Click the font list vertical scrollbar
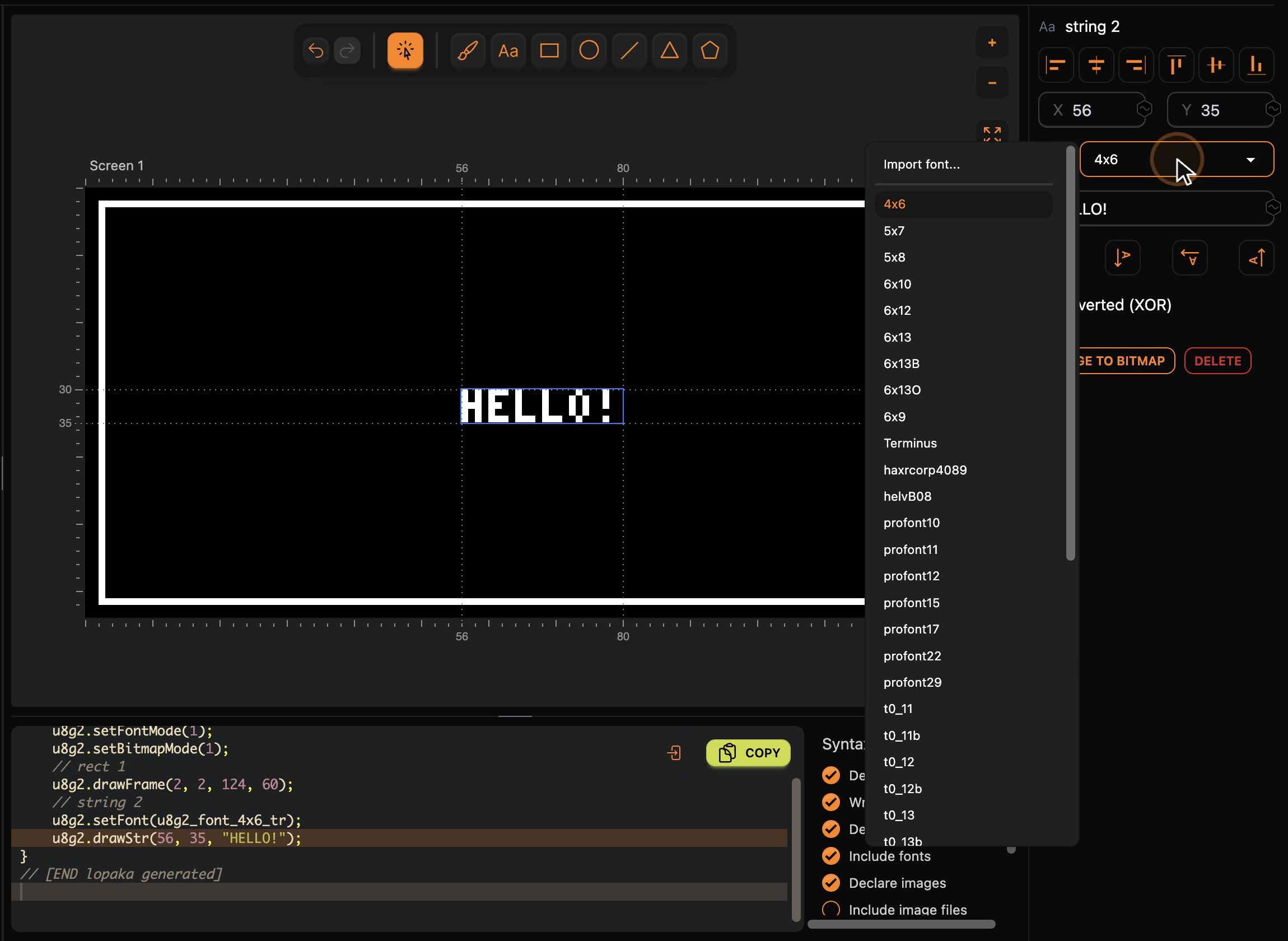This screenshot has width=1288, height=941. point(1071,353)
